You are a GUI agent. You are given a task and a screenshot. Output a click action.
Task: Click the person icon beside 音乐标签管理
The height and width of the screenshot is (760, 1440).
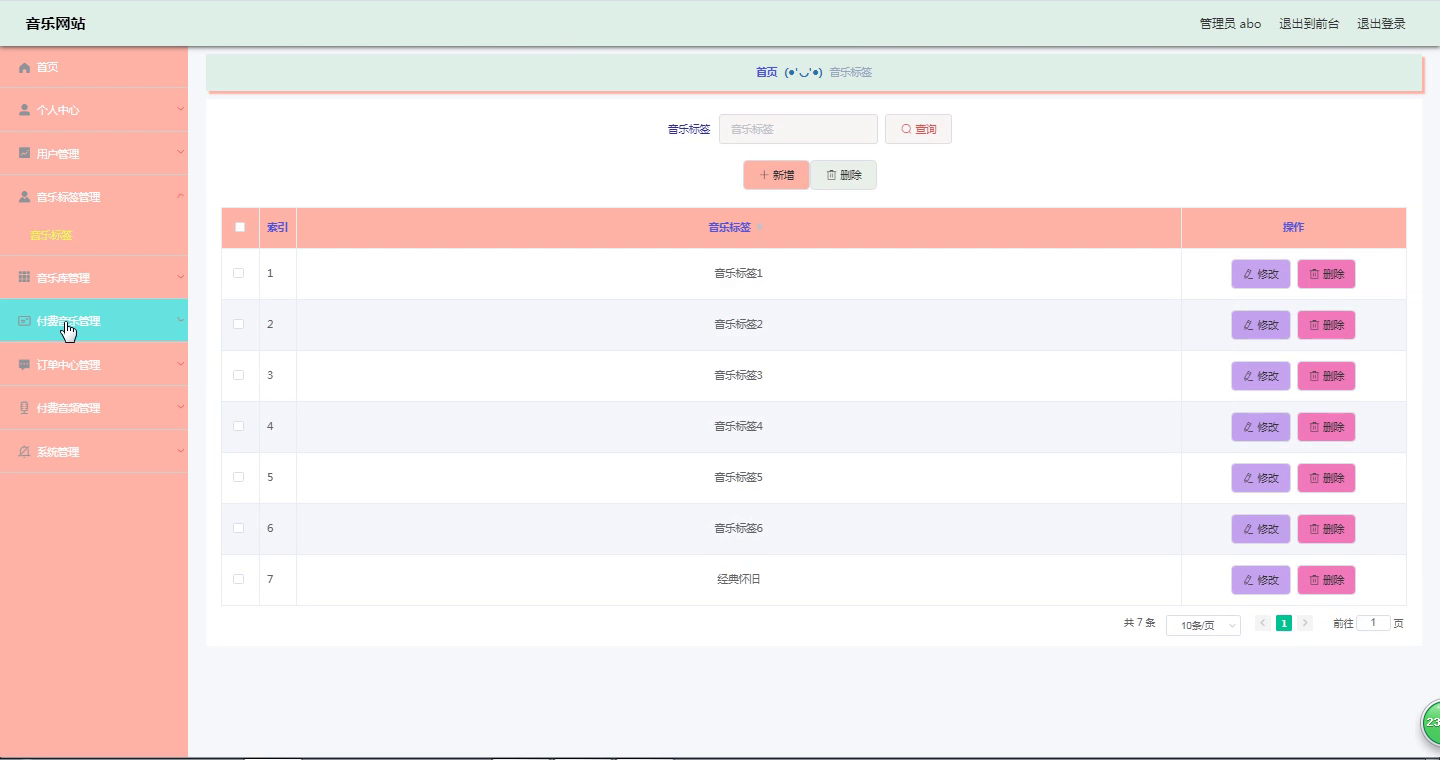click(25, 197)
